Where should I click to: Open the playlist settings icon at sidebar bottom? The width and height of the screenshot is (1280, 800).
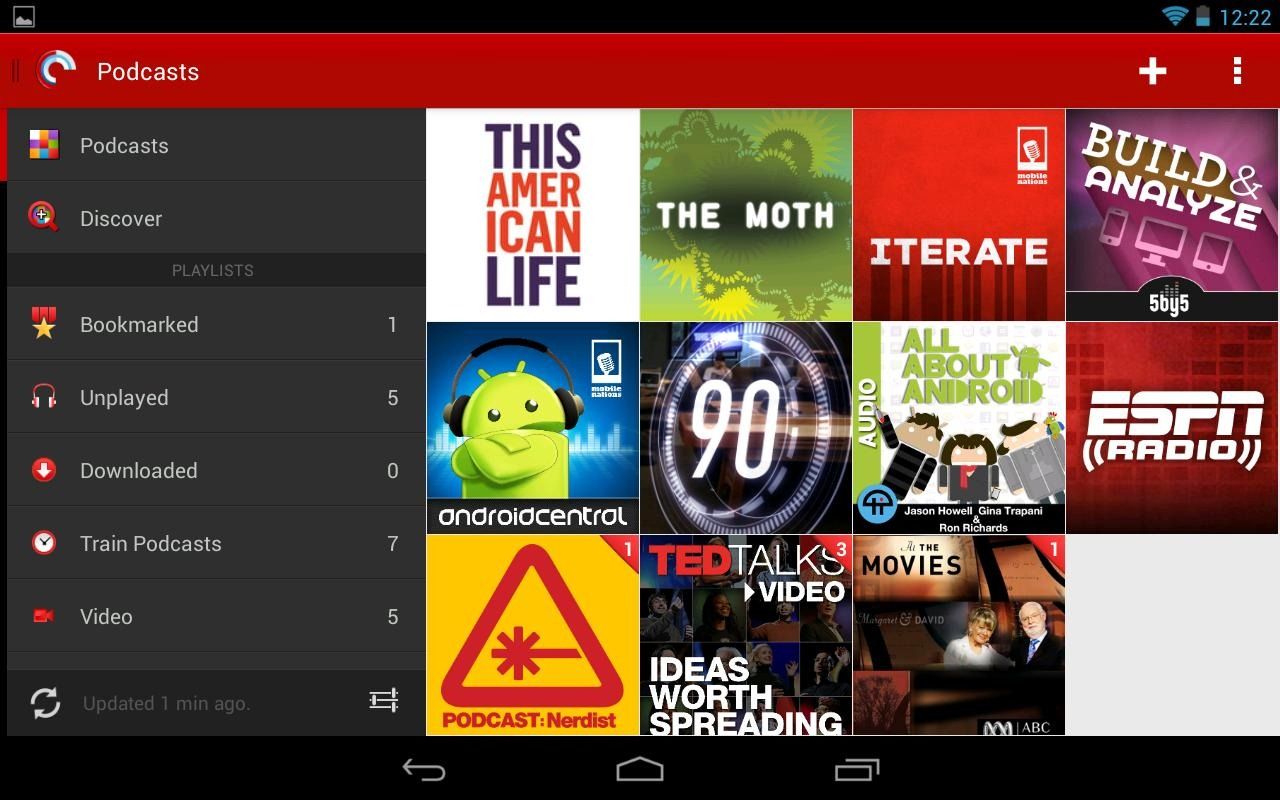[384, 702]
